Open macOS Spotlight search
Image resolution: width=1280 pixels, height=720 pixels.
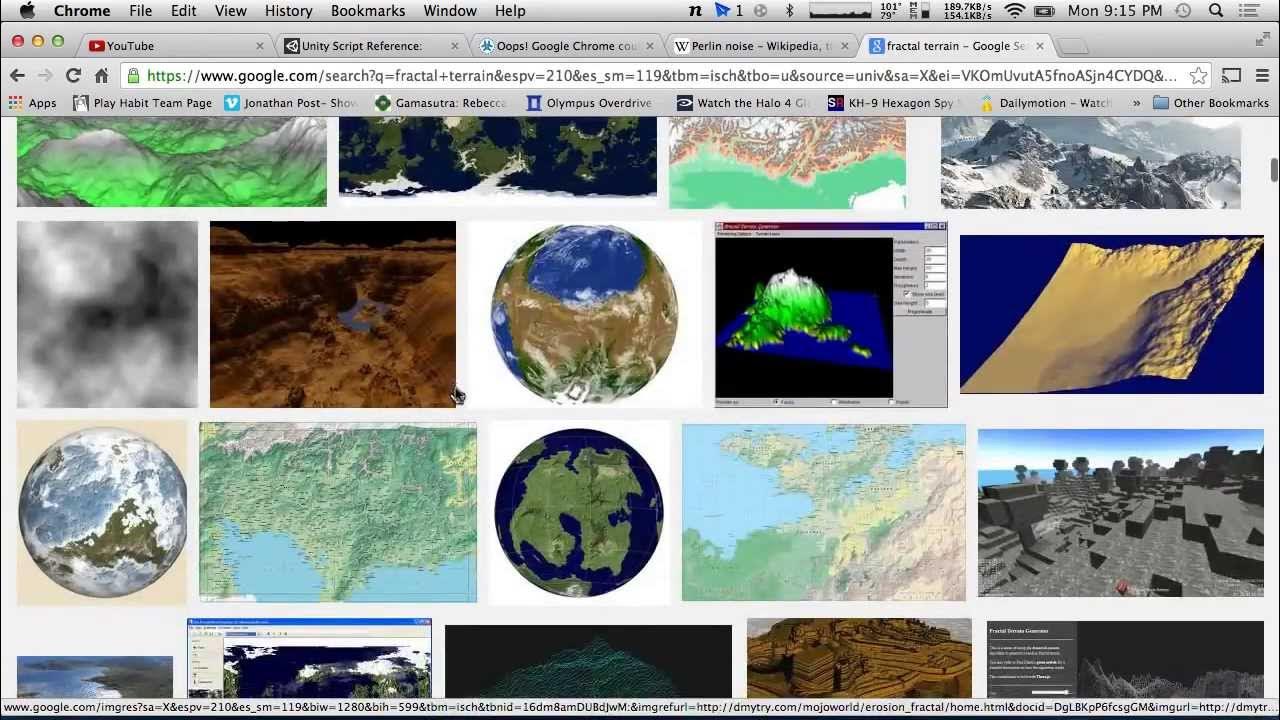coord(1216,11)
